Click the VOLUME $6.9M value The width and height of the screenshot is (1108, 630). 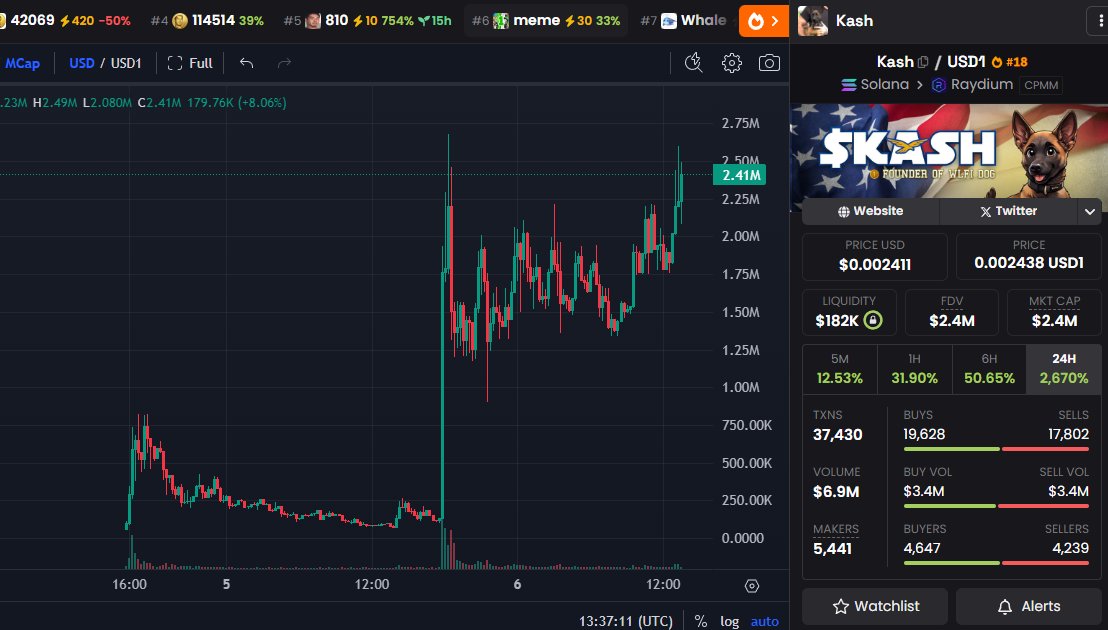coord(836,492)
